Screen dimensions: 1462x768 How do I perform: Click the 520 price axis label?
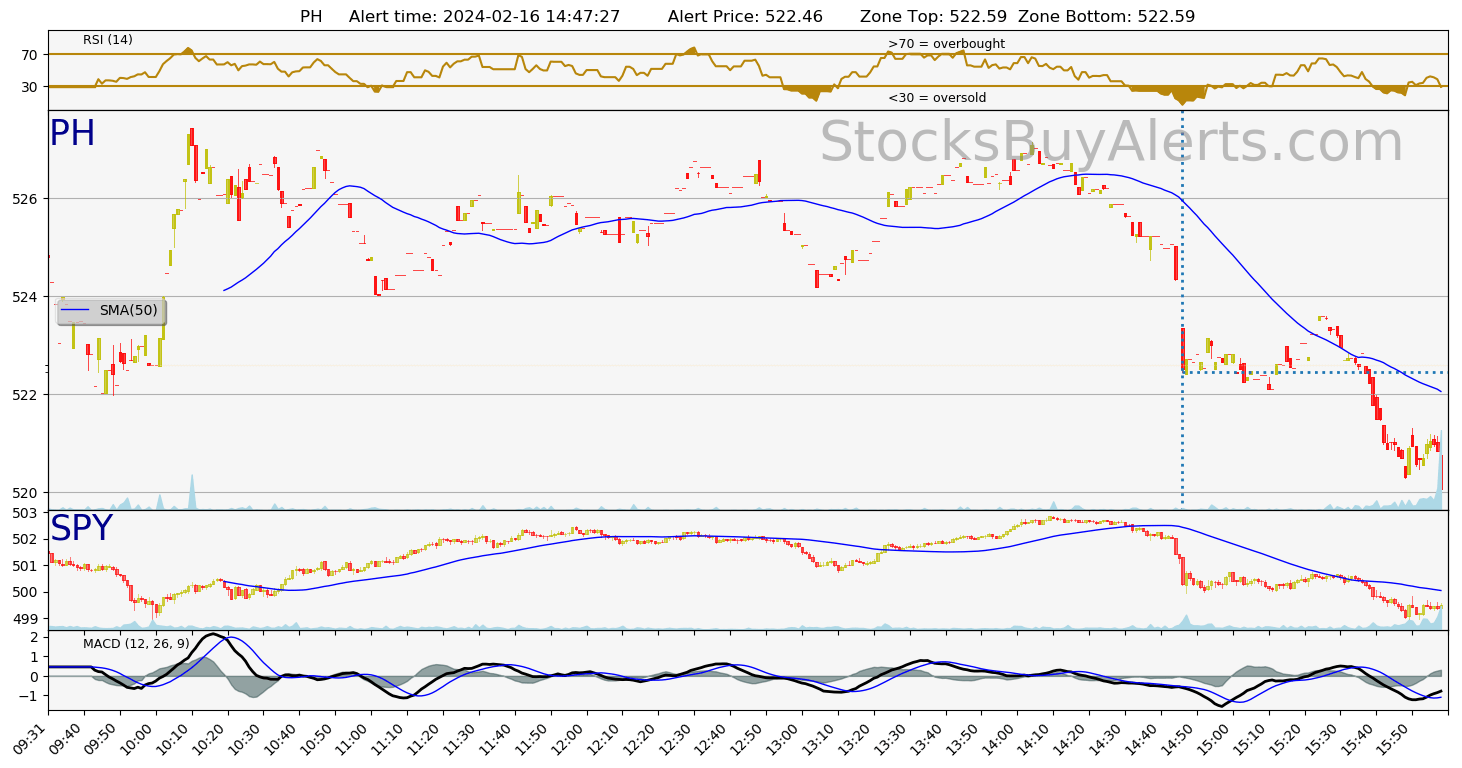pyautogui.click(x=25, y=493)
